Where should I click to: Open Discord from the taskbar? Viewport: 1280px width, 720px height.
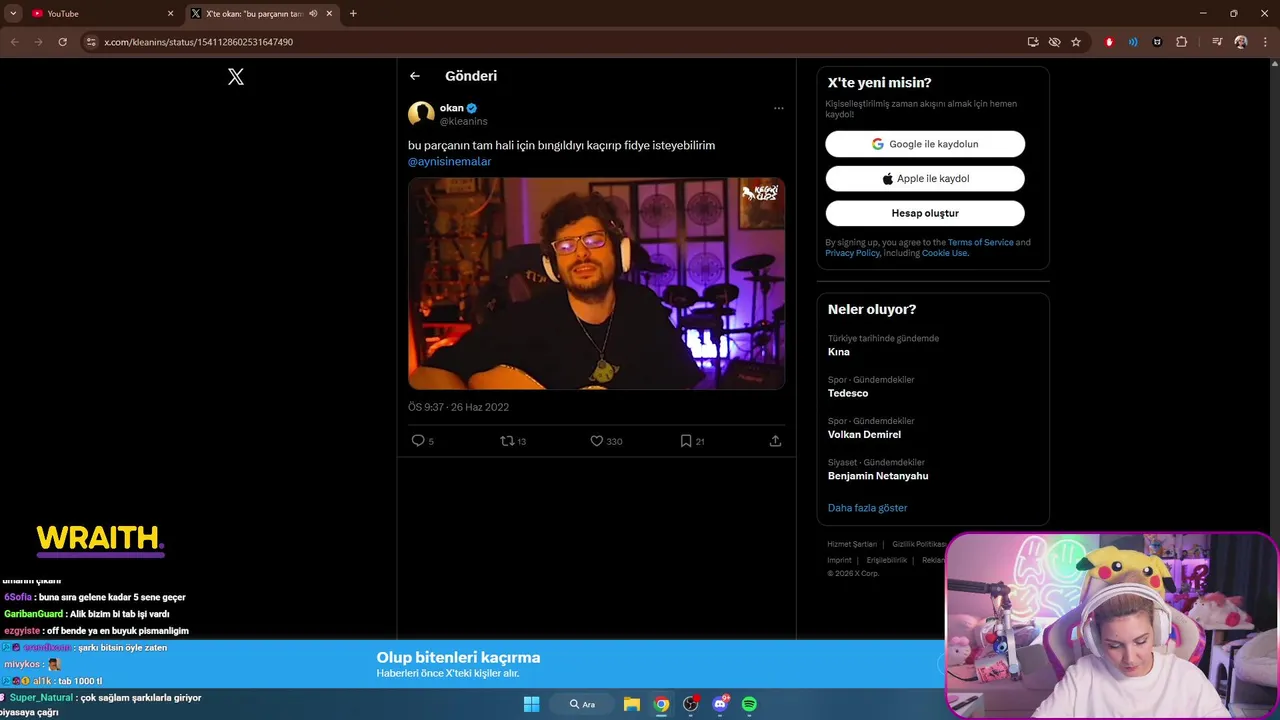point(720,704)
